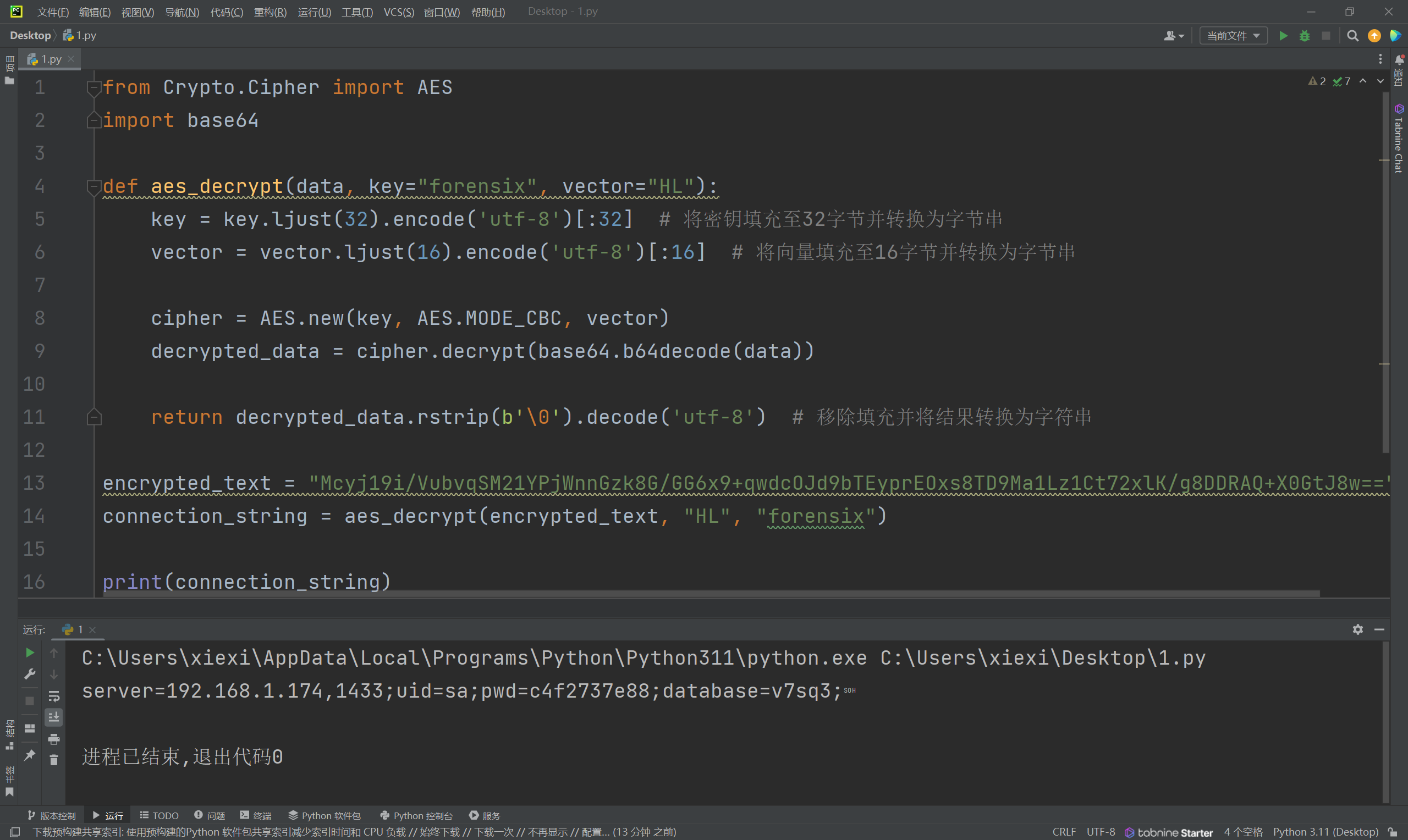Screen dimensions: 1408x840
Task: Hide the Run panel with minus icon
Action: tap(1379, 629)
